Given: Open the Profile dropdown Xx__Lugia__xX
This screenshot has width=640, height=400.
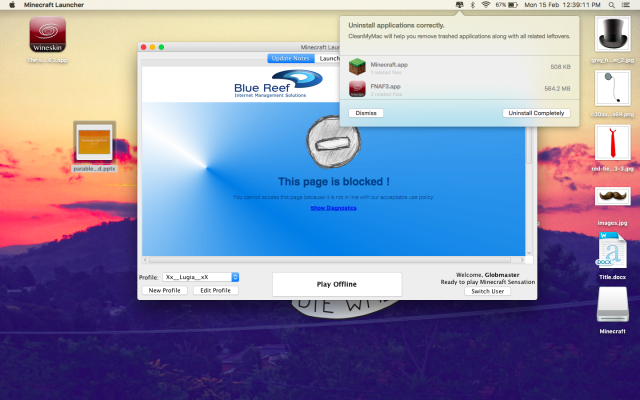Looking at the screenshot, I should [x=200, y=277].
